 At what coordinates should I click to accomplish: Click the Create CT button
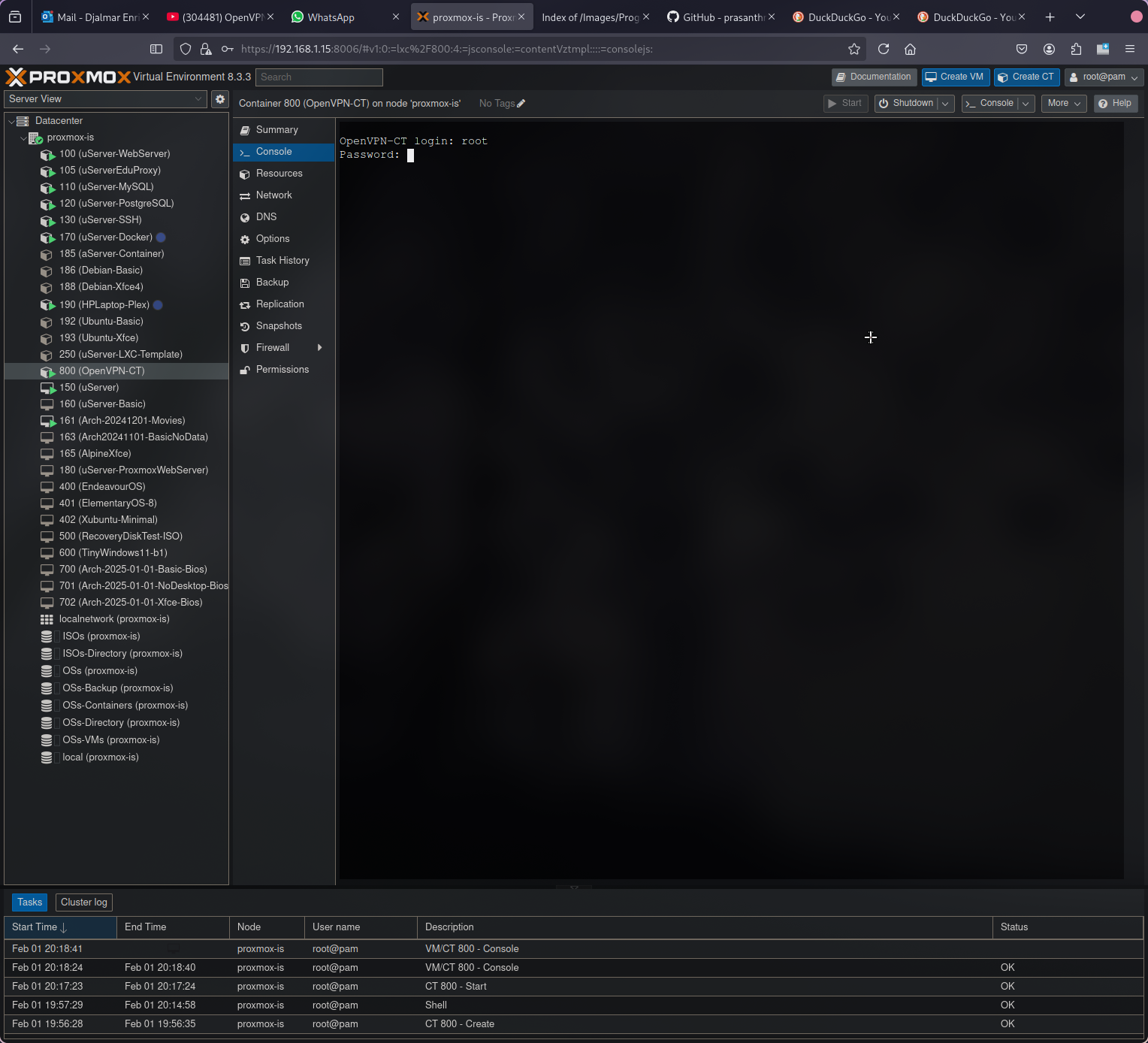tap(1026, 77)
